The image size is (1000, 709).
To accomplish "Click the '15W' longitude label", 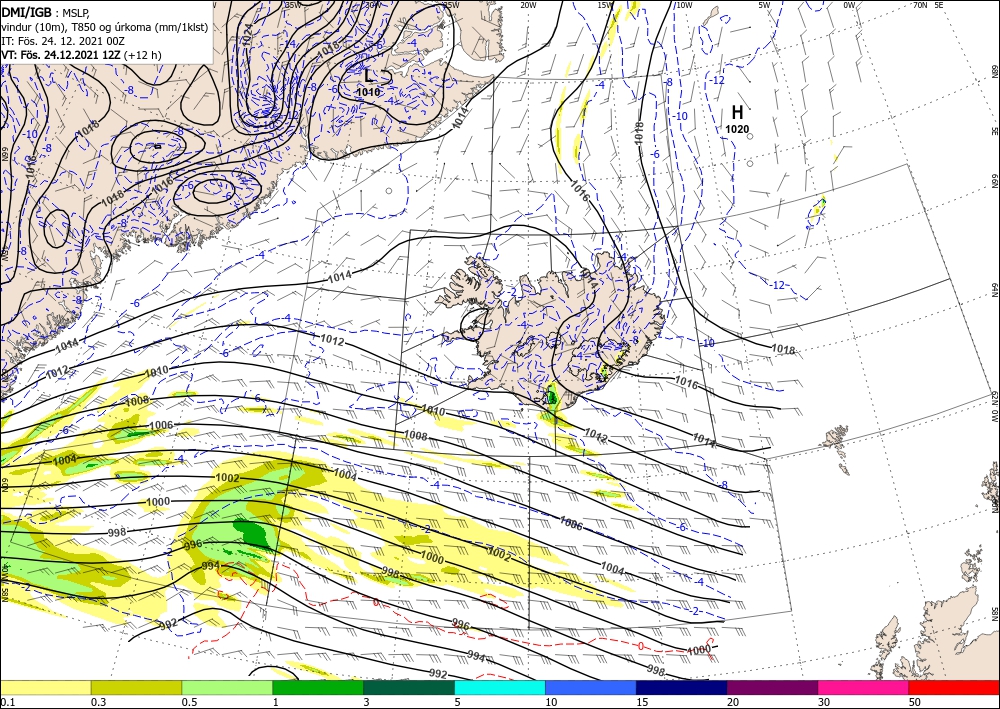I will coord(605,5).
